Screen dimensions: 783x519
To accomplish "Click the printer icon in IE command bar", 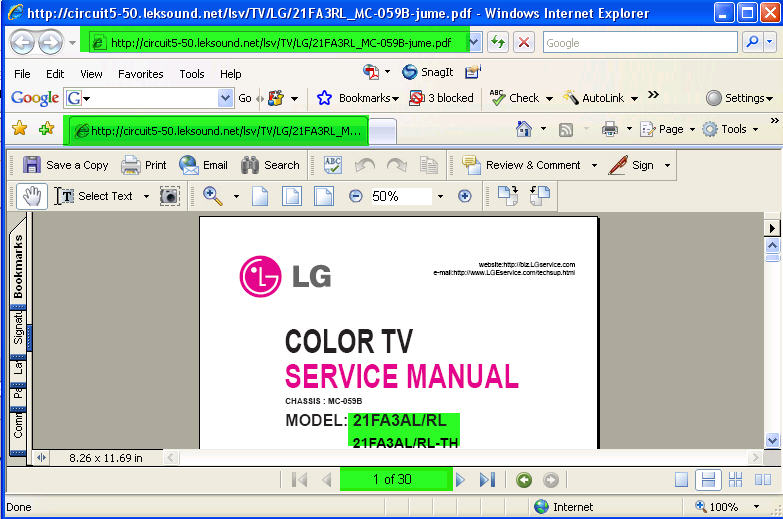I will [610, 129].
